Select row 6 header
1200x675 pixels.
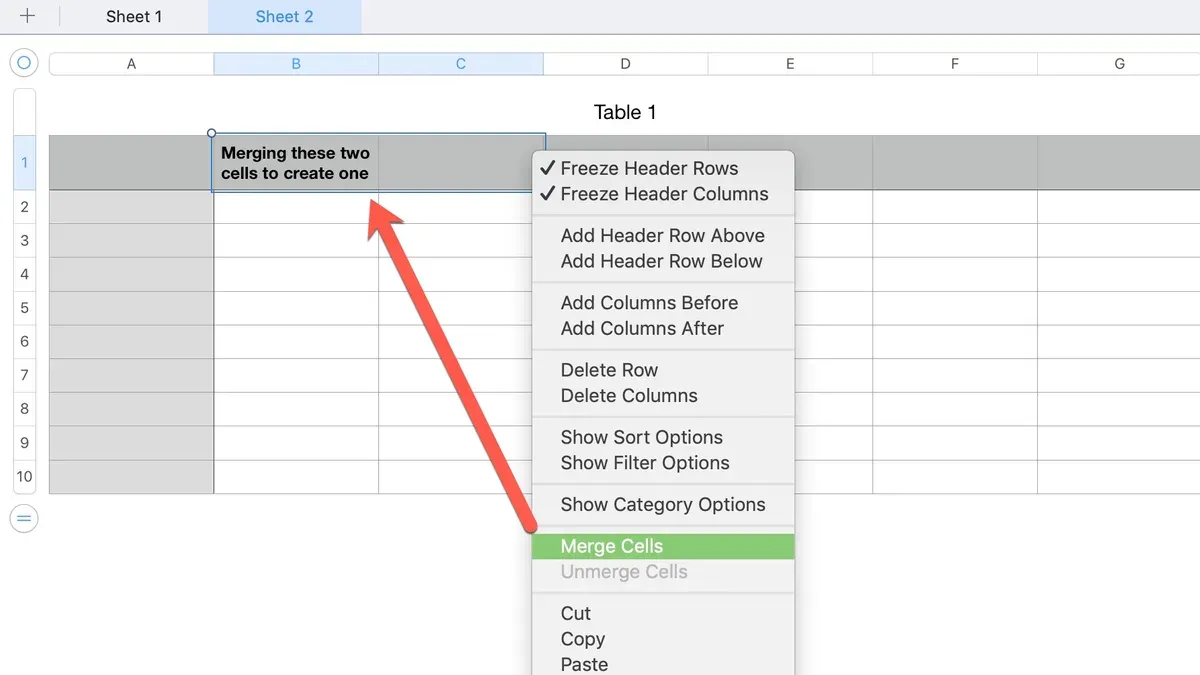click(x=24, y=342)
